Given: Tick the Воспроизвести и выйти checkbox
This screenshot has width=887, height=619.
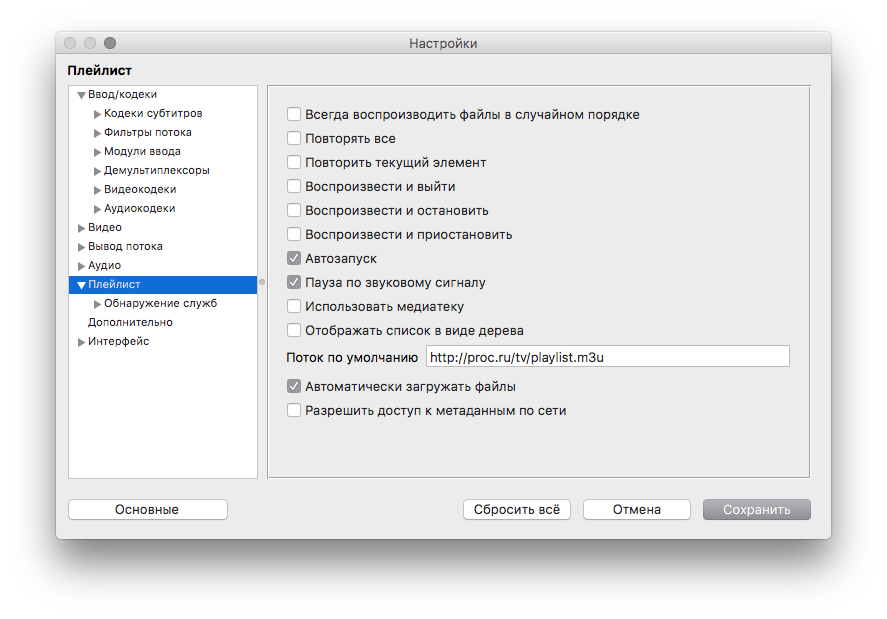Looking at the screenshot, I should (x=294, y=186).
